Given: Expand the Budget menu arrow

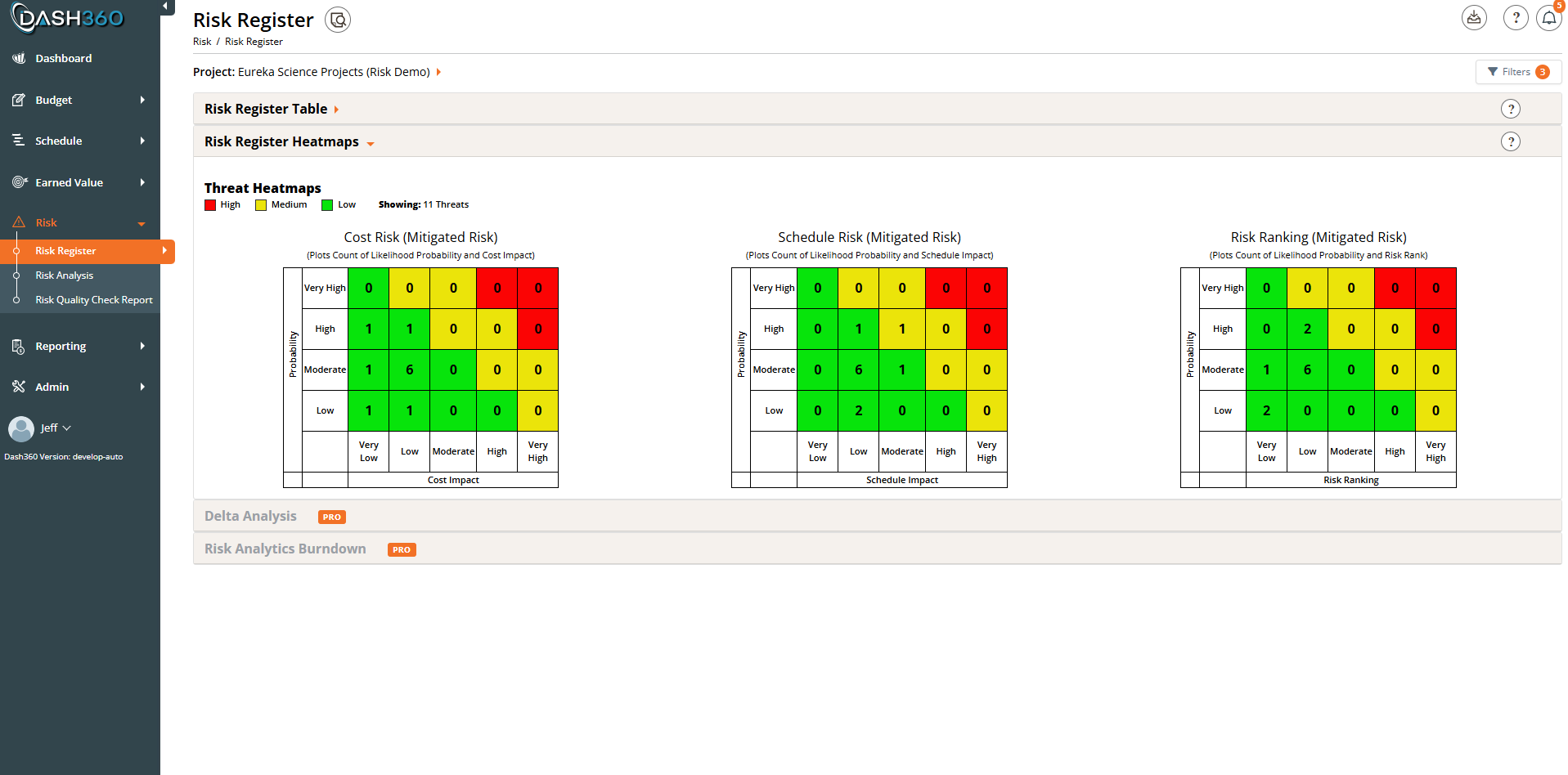Looking at the screenshot, I should pyautogui.click(x=142, y=100).
